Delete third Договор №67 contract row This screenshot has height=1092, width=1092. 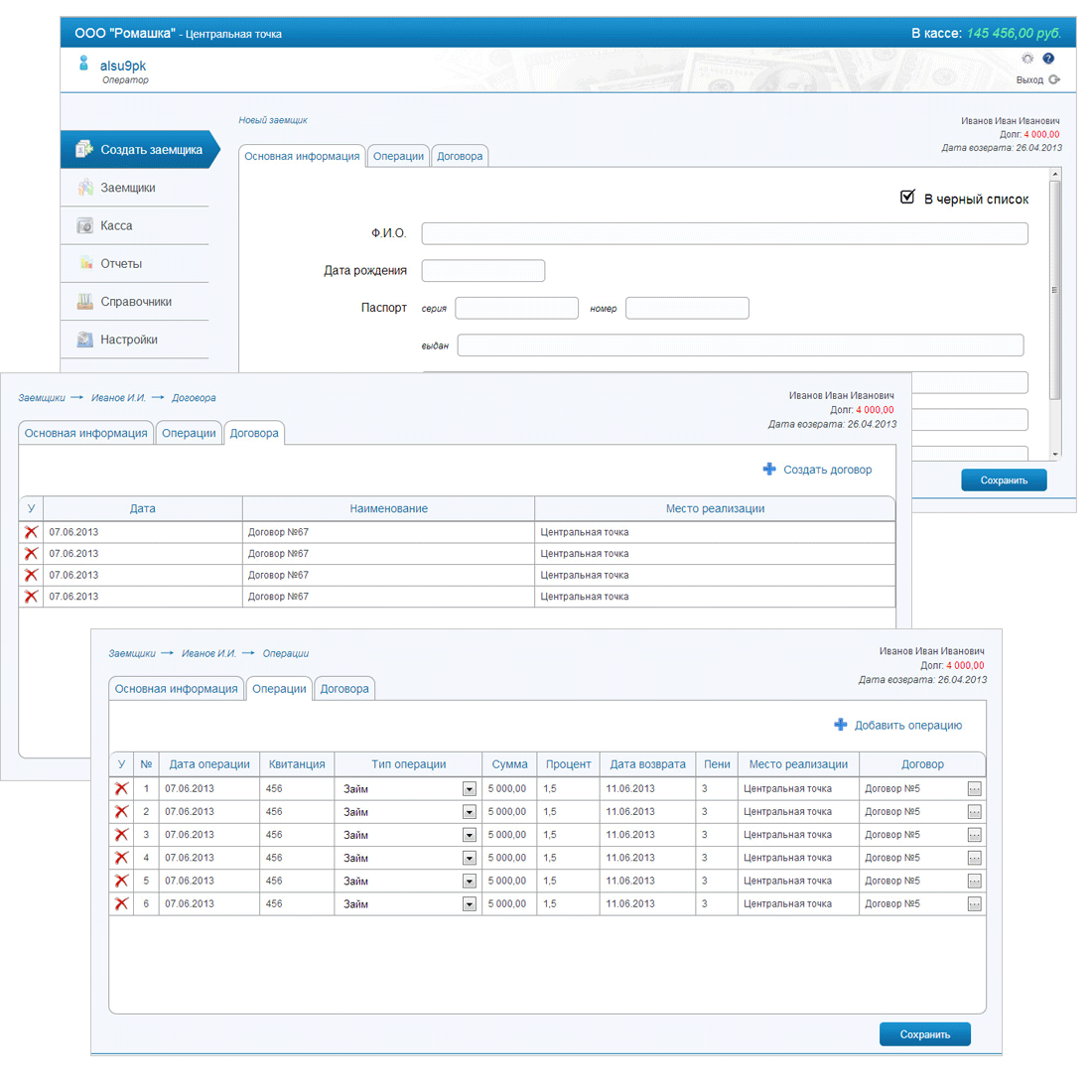(x=31, y=575)
